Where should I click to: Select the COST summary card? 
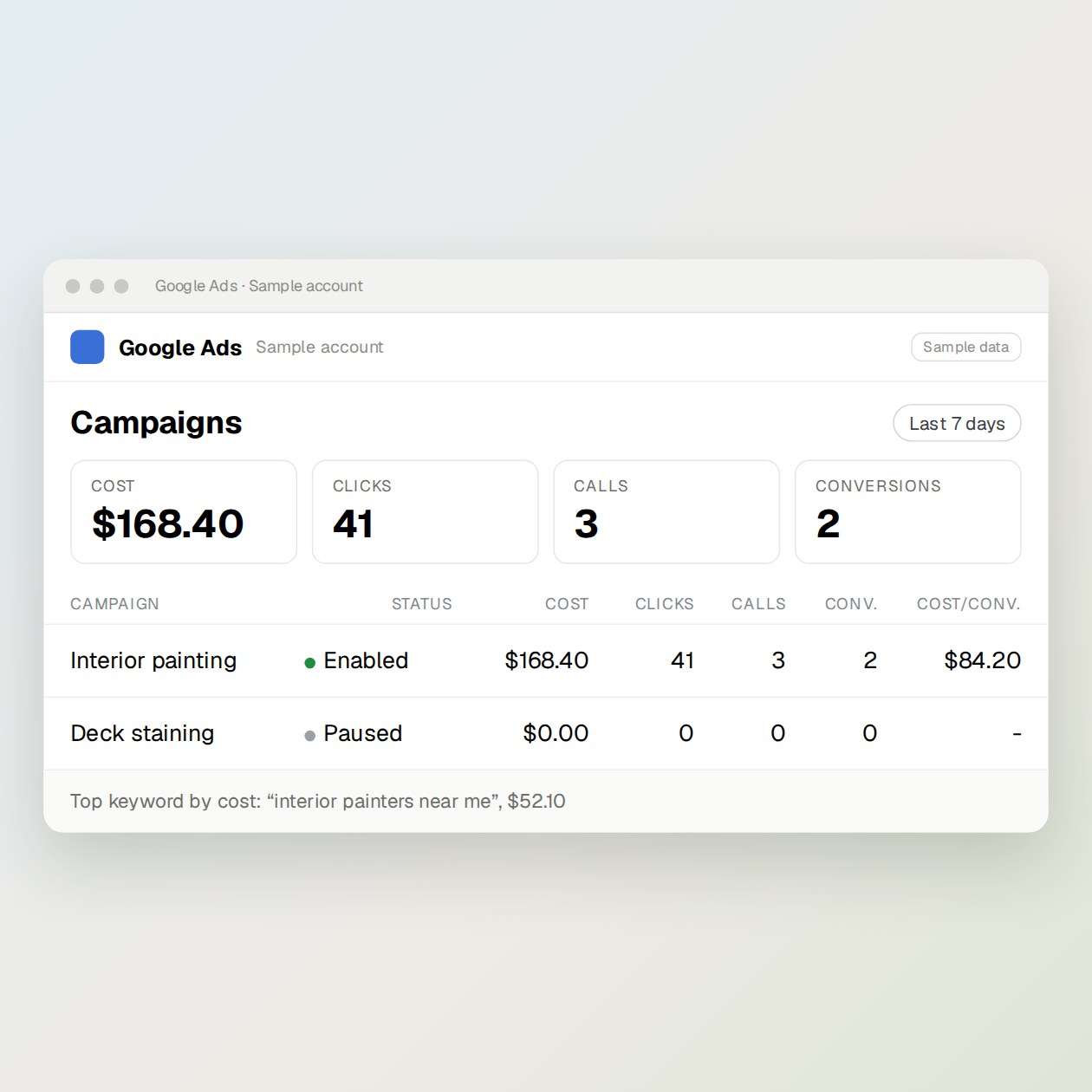[184, 511]
